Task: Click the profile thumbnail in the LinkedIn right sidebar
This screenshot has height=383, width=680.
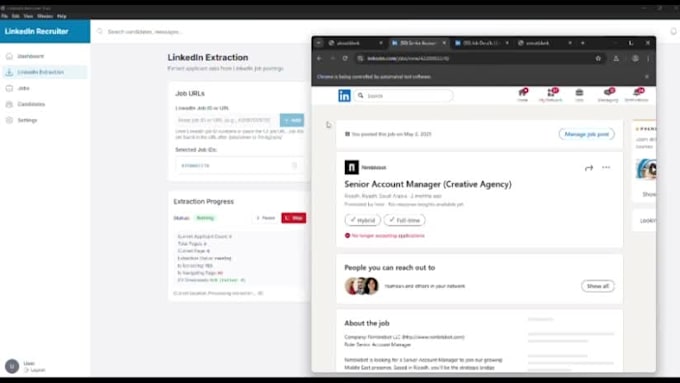Action: coord(646,169)
